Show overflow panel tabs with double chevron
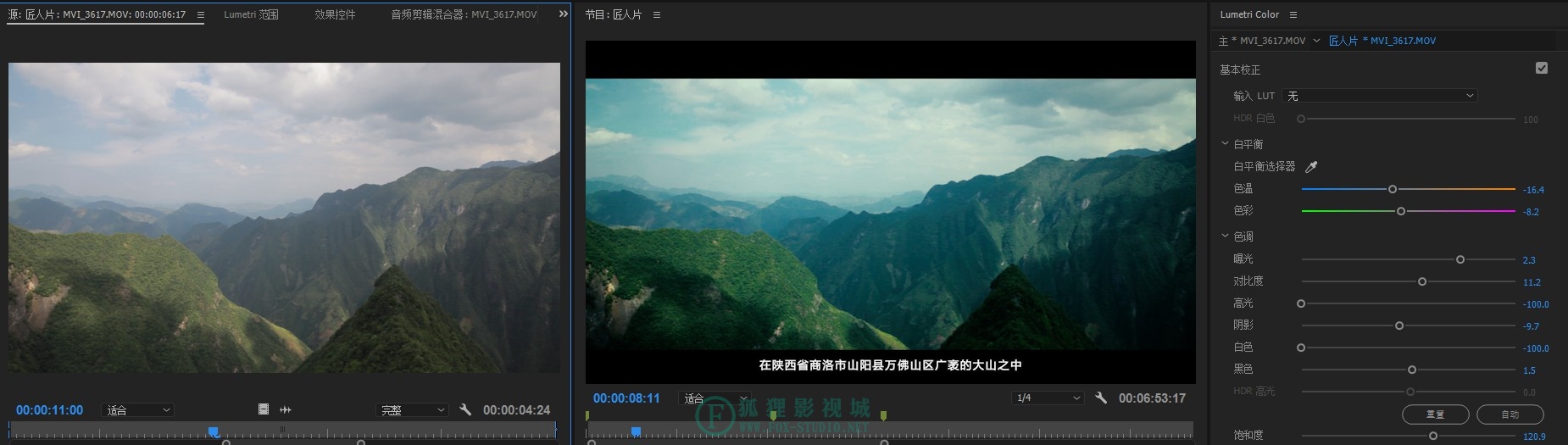This screenshot has width=1568, height=445. pos(564,14)
